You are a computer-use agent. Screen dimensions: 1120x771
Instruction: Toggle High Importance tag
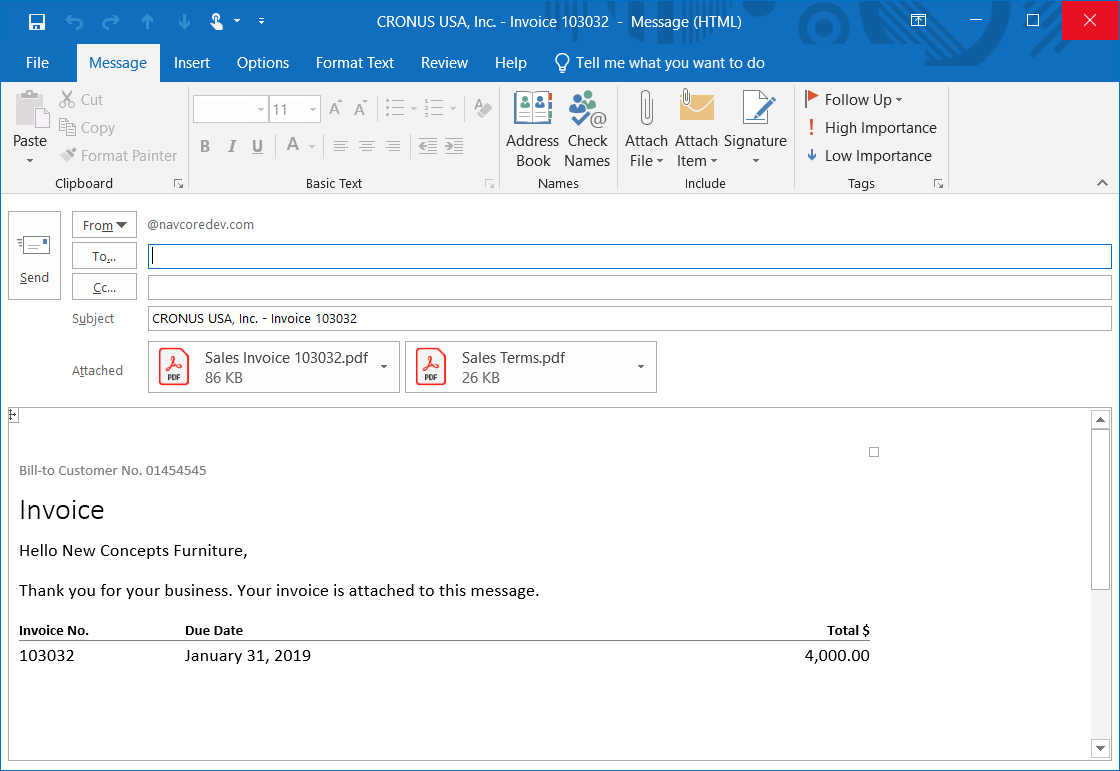click(x=871, y=128)
